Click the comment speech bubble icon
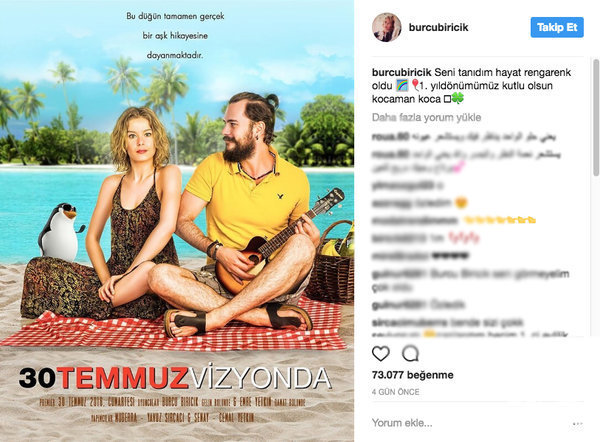Image resolution: width=600 pixels, height=442 pixels. pos(410,354)
